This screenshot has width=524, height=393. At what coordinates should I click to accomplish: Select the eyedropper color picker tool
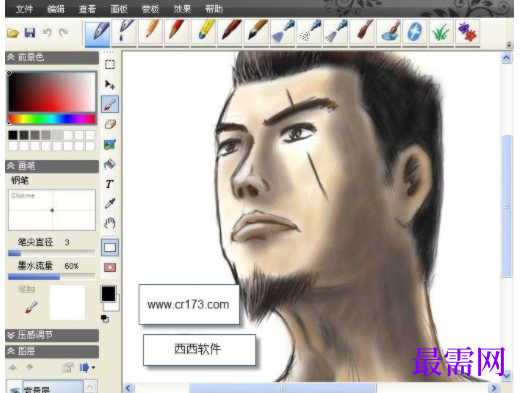point(110,203)
